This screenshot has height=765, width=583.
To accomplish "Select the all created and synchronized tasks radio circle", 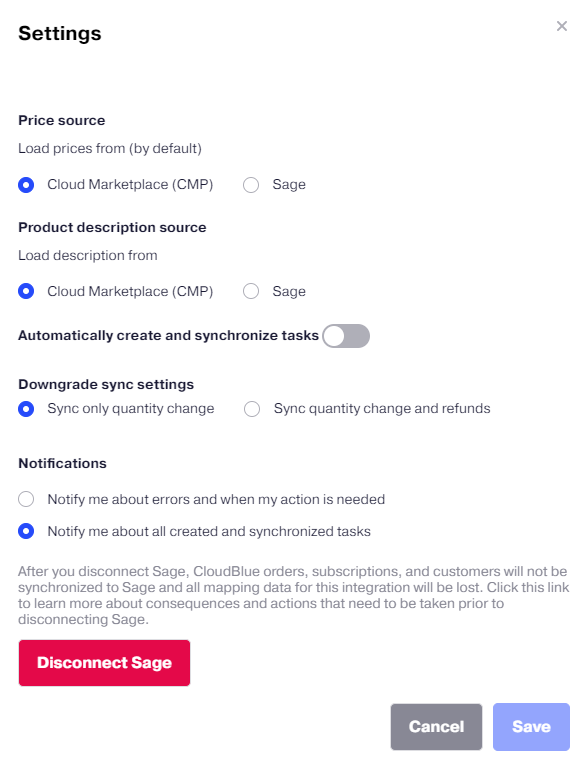I will (26, 531).
